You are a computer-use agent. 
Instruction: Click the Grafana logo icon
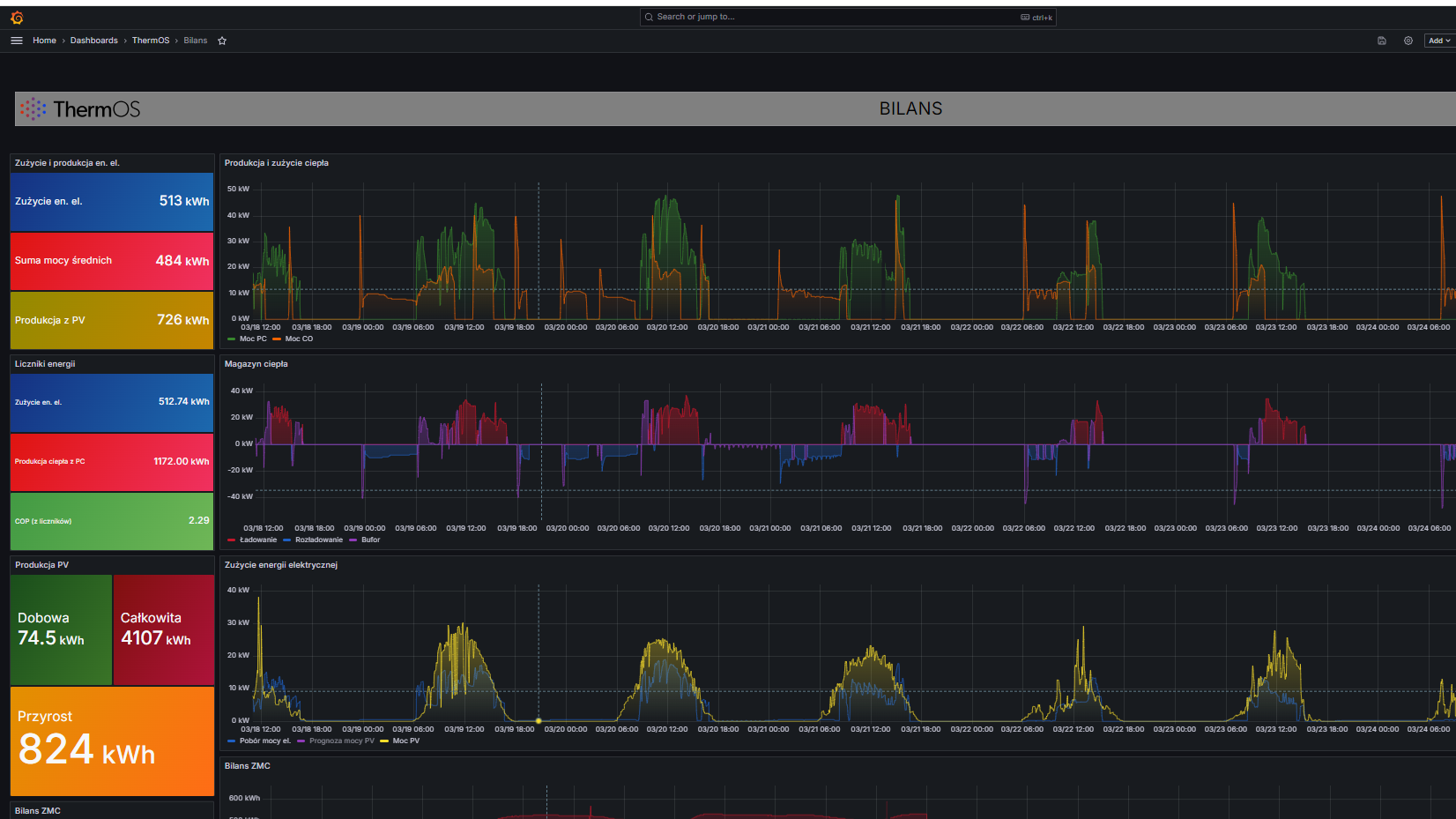click(17, 18)
